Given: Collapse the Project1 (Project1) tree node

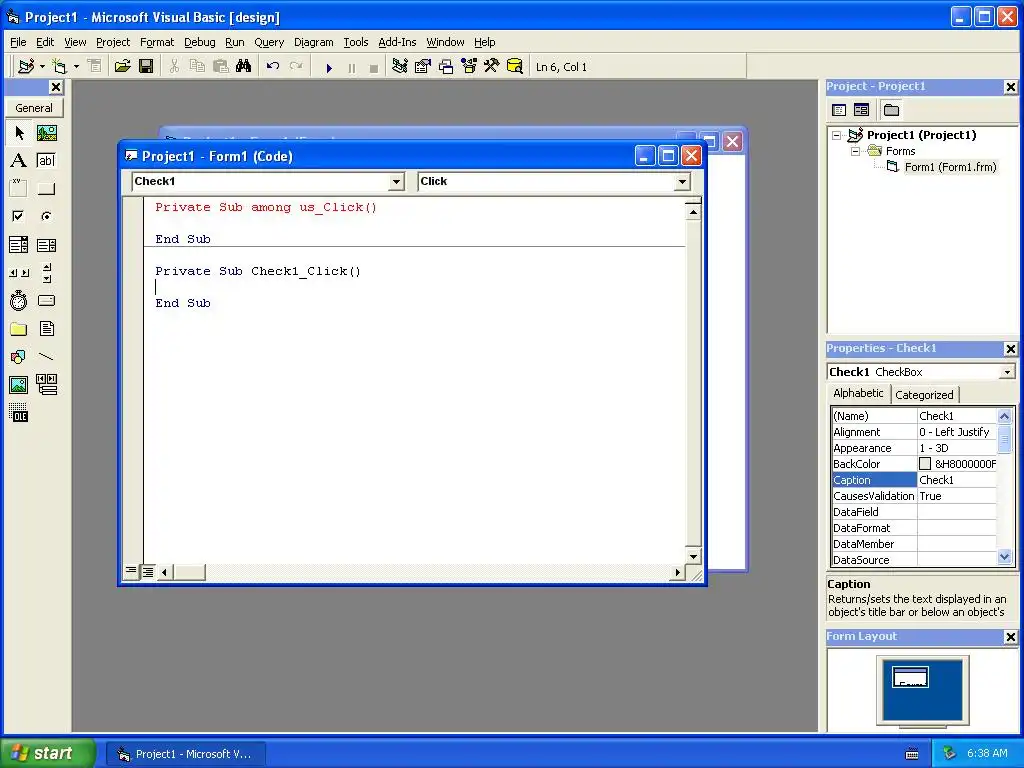Looking at the screenshot, I should [x=837, y=135].
